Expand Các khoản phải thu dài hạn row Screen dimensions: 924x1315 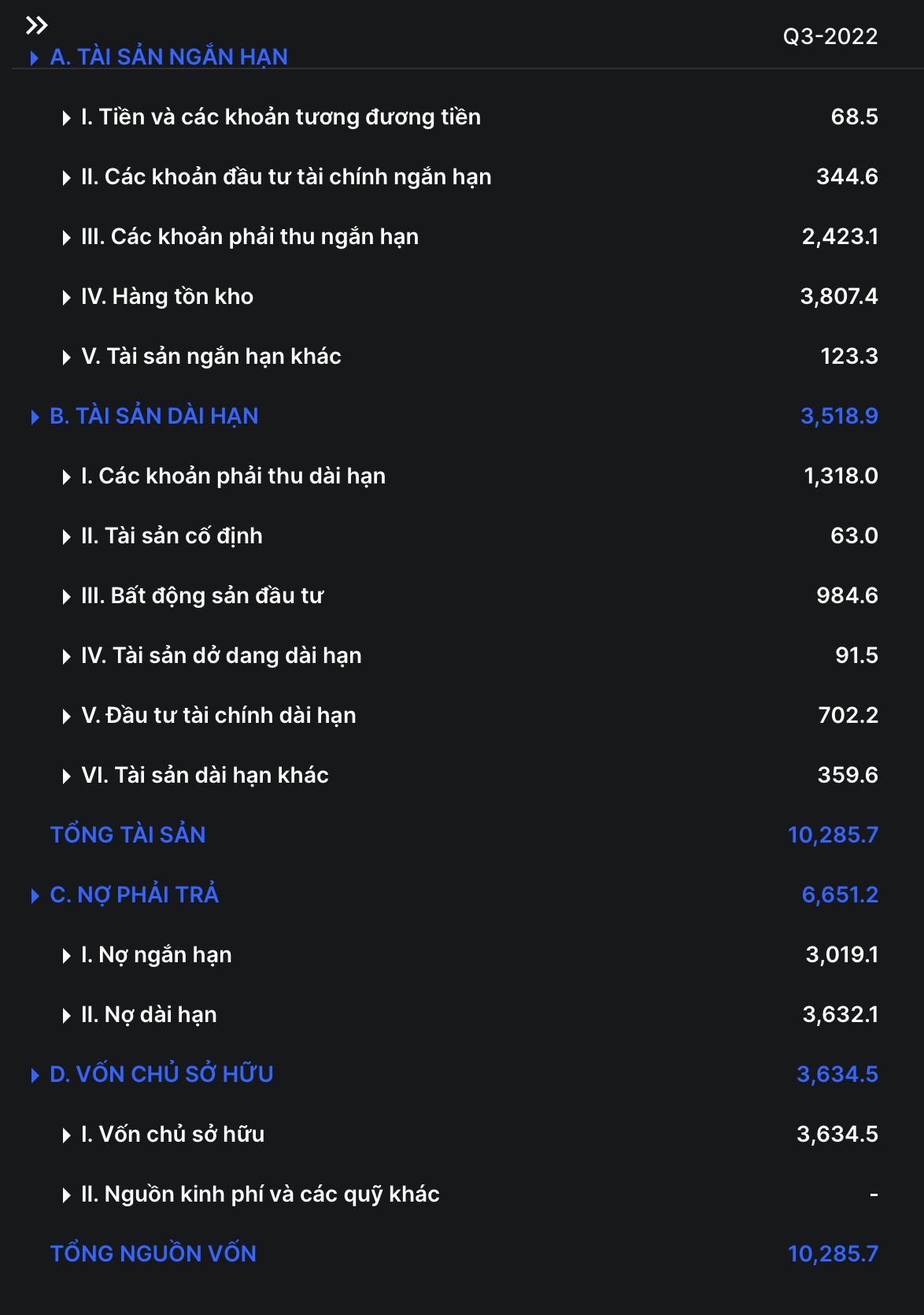click(x=66, y=477)
